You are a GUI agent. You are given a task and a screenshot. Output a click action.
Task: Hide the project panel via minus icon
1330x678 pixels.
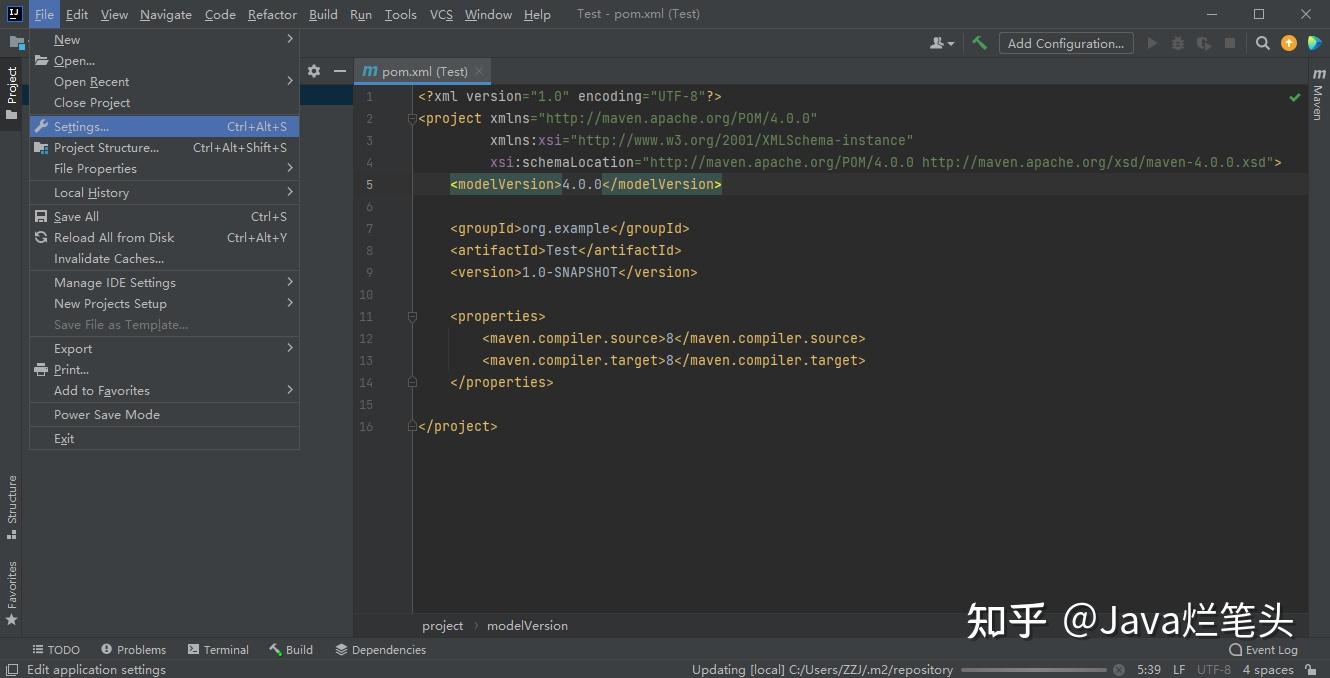340,71
